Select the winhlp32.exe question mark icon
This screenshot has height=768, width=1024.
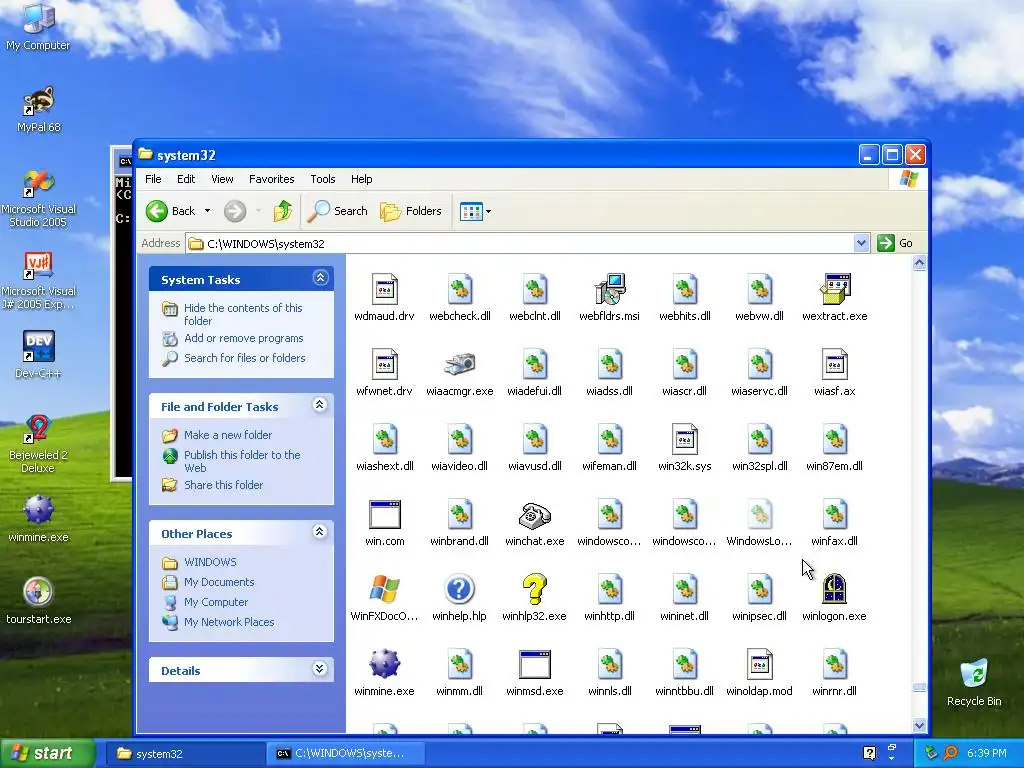(x=534, y=589)
